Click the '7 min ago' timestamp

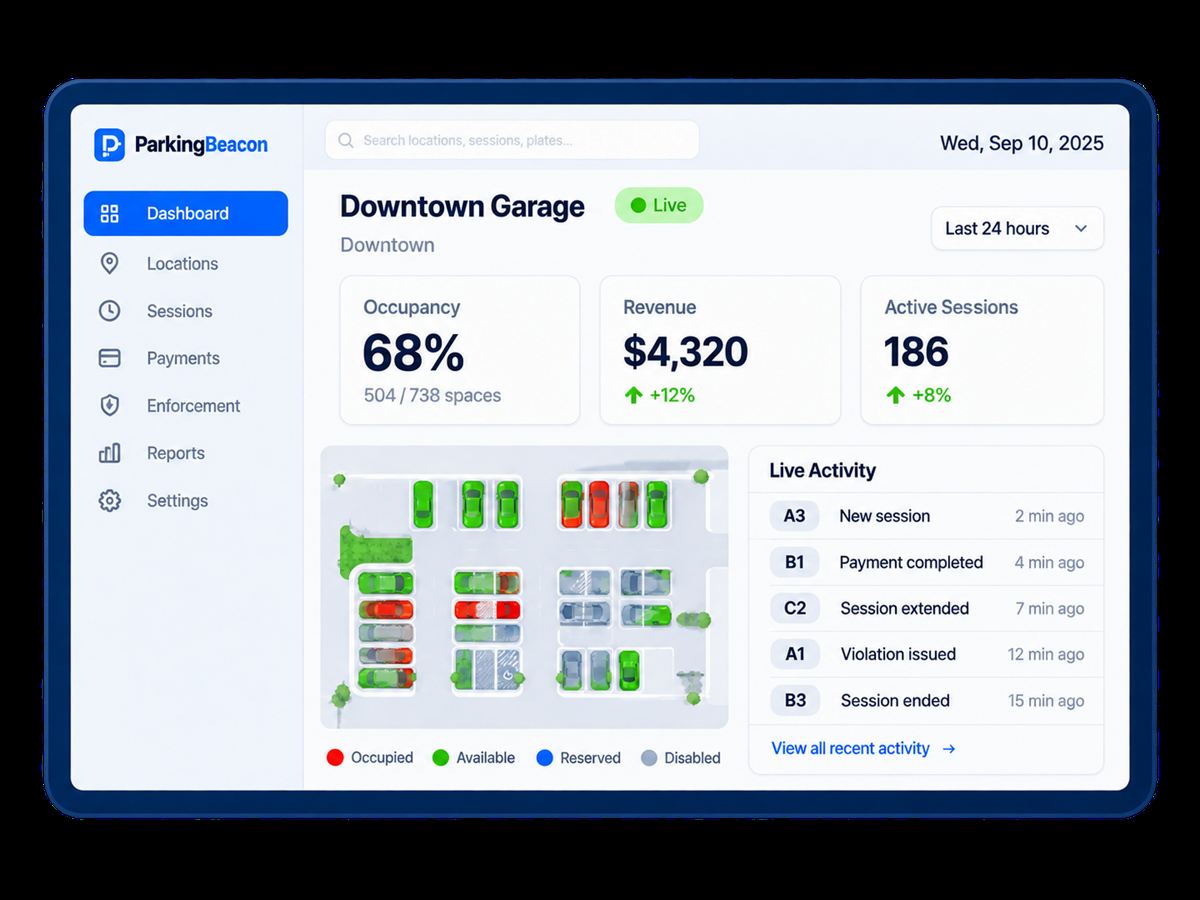click(x=1049, y=608)
